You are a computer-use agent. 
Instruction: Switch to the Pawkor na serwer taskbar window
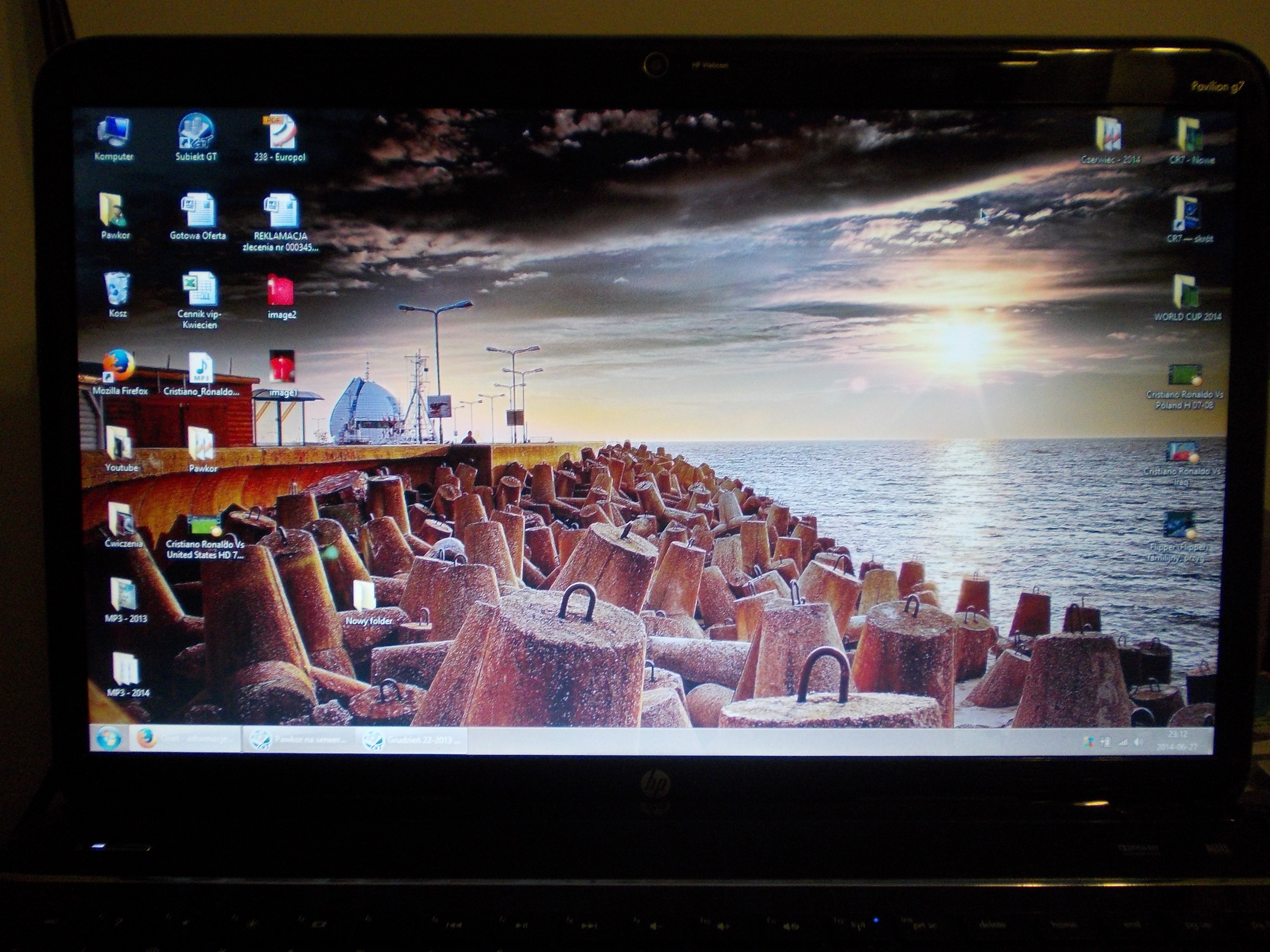(x=300, y=740)
